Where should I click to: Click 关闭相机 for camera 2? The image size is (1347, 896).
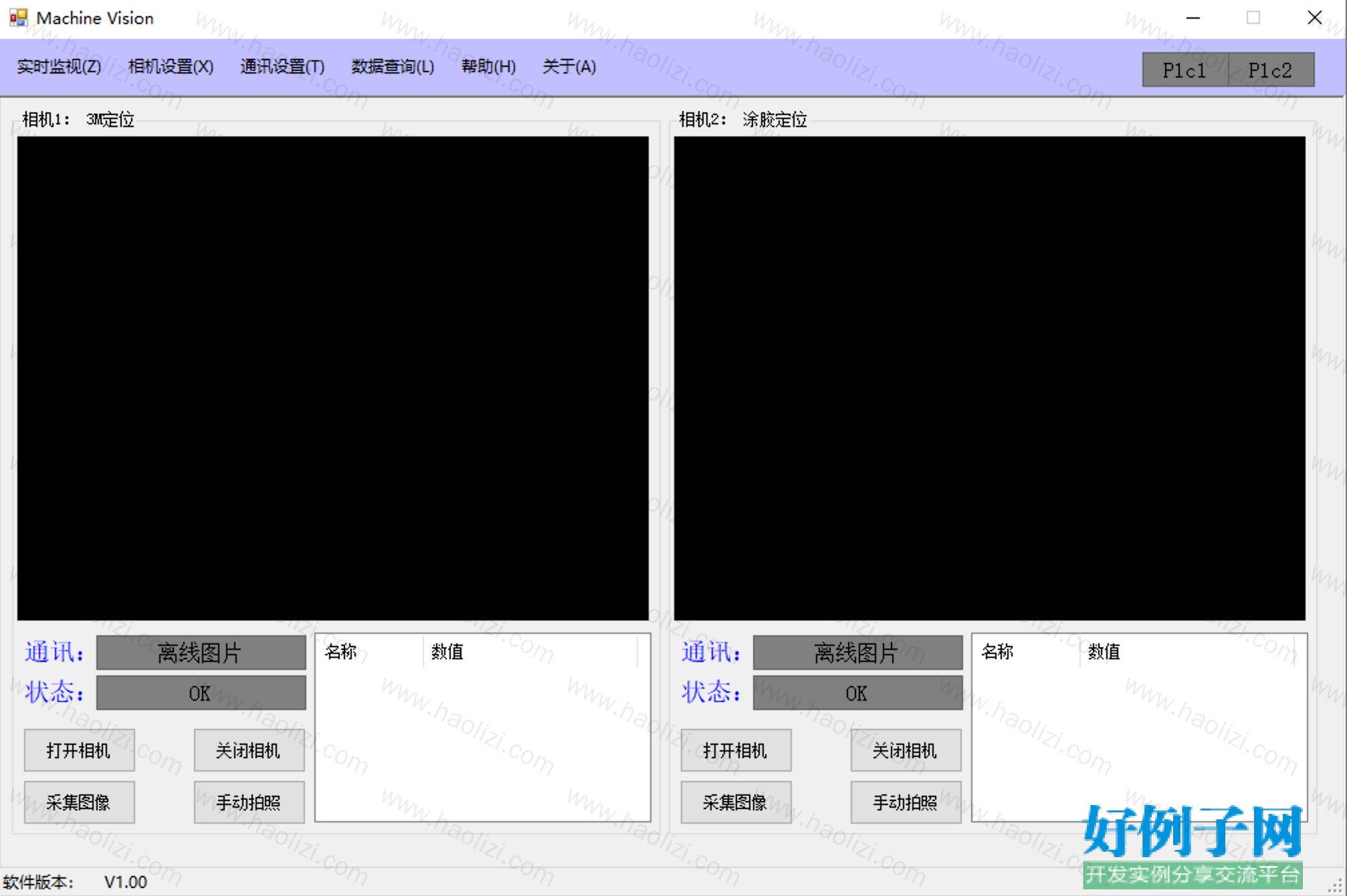pyautogui.click(x=906, y=750)
